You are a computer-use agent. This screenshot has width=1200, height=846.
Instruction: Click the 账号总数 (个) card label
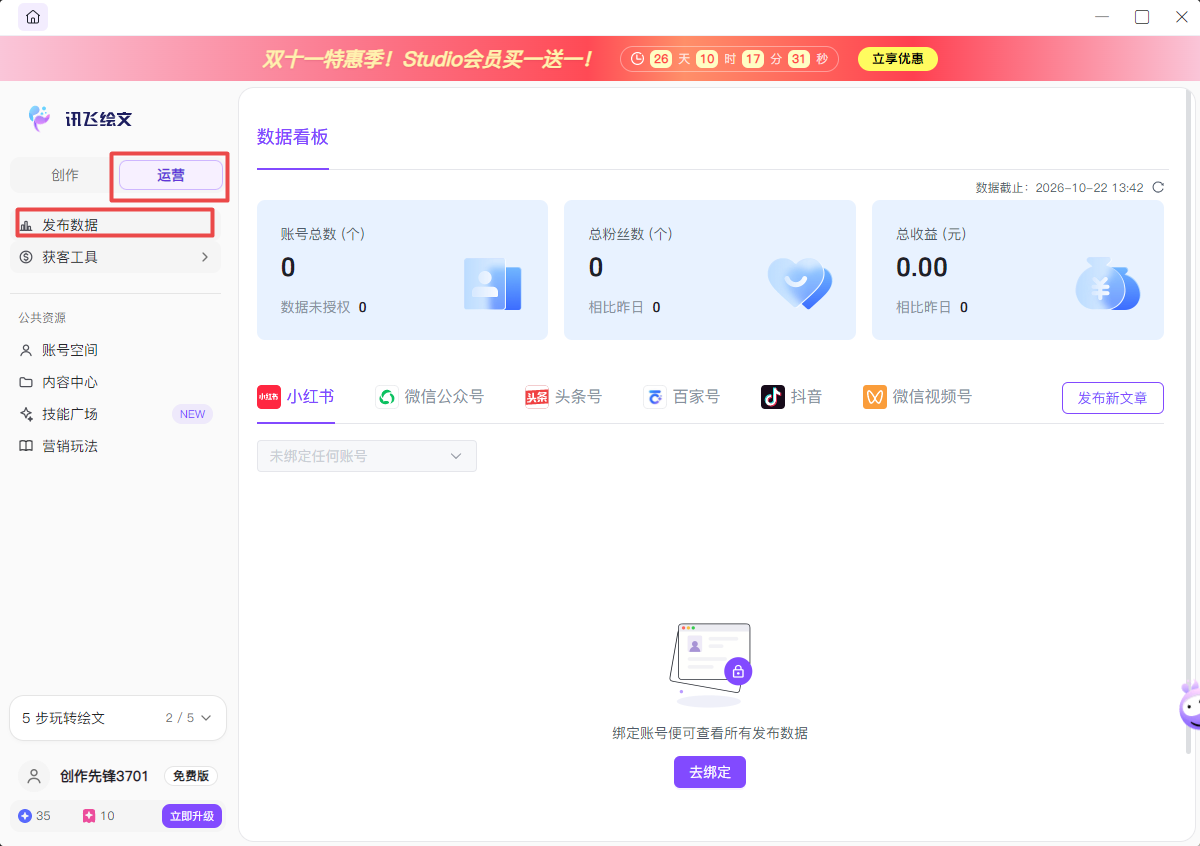click(323, 234)
